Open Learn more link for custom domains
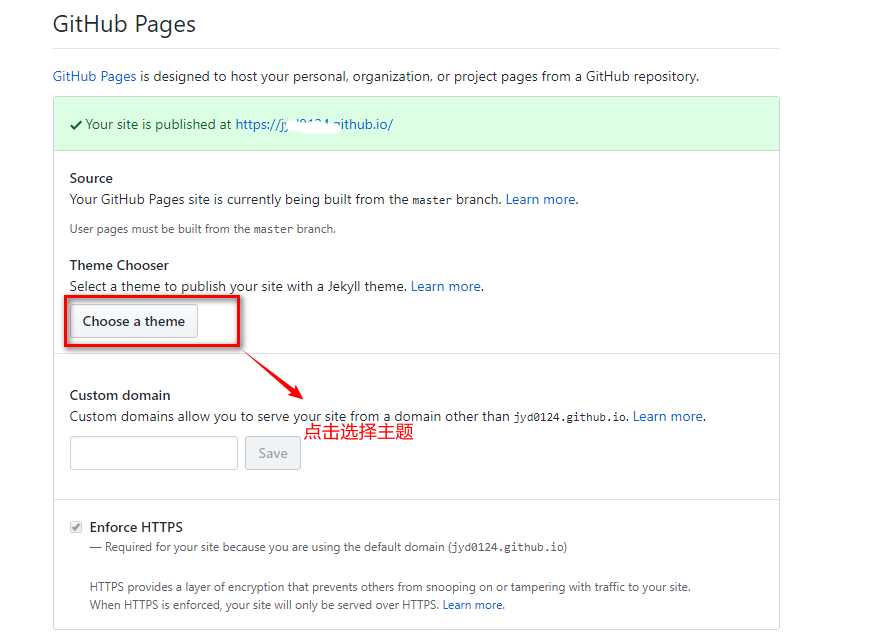The image size is (888, 640). pyautogui.click(x=668, y=417)
